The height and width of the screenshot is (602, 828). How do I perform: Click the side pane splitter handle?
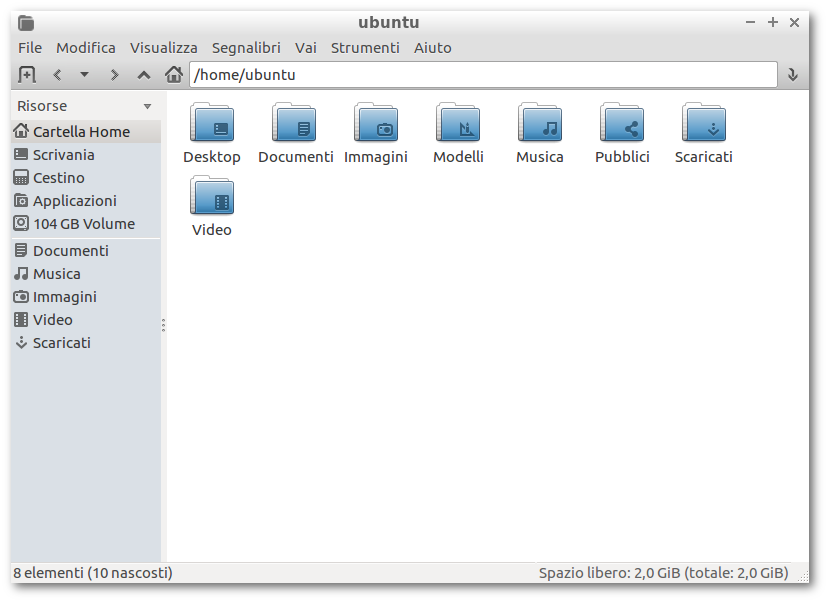pos(164,325)
